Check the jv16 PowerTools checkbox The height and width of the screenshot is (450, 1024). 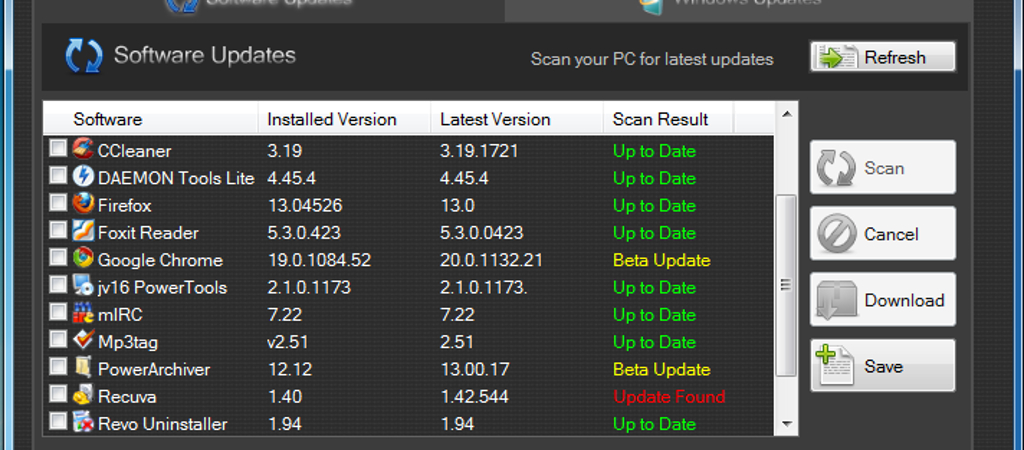[58, 285]
